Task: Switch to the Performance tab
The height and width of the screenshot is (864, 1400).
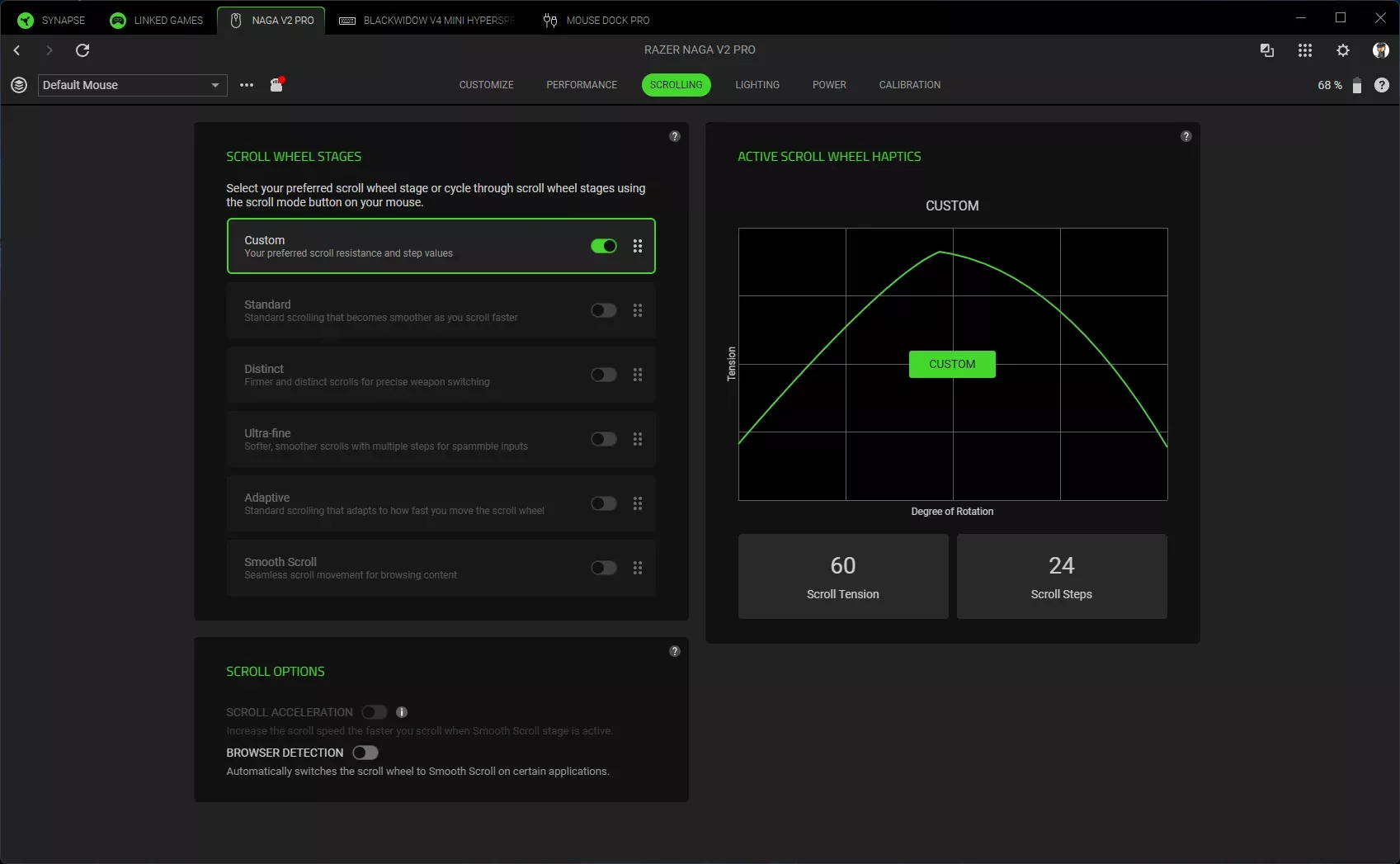Action: coord(582,85)
